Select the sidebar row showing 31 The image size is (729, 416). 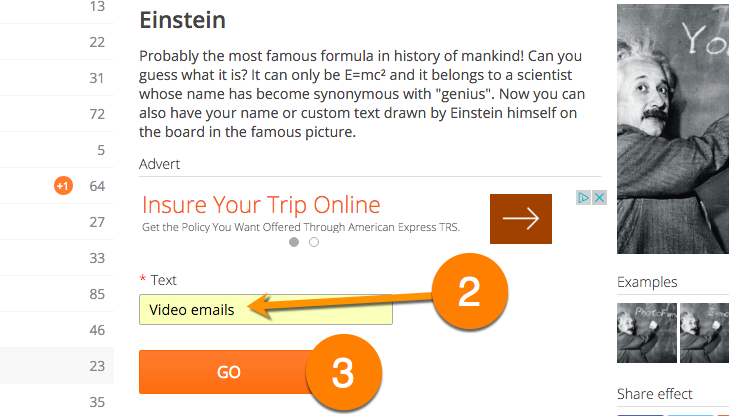click(57, 78)
